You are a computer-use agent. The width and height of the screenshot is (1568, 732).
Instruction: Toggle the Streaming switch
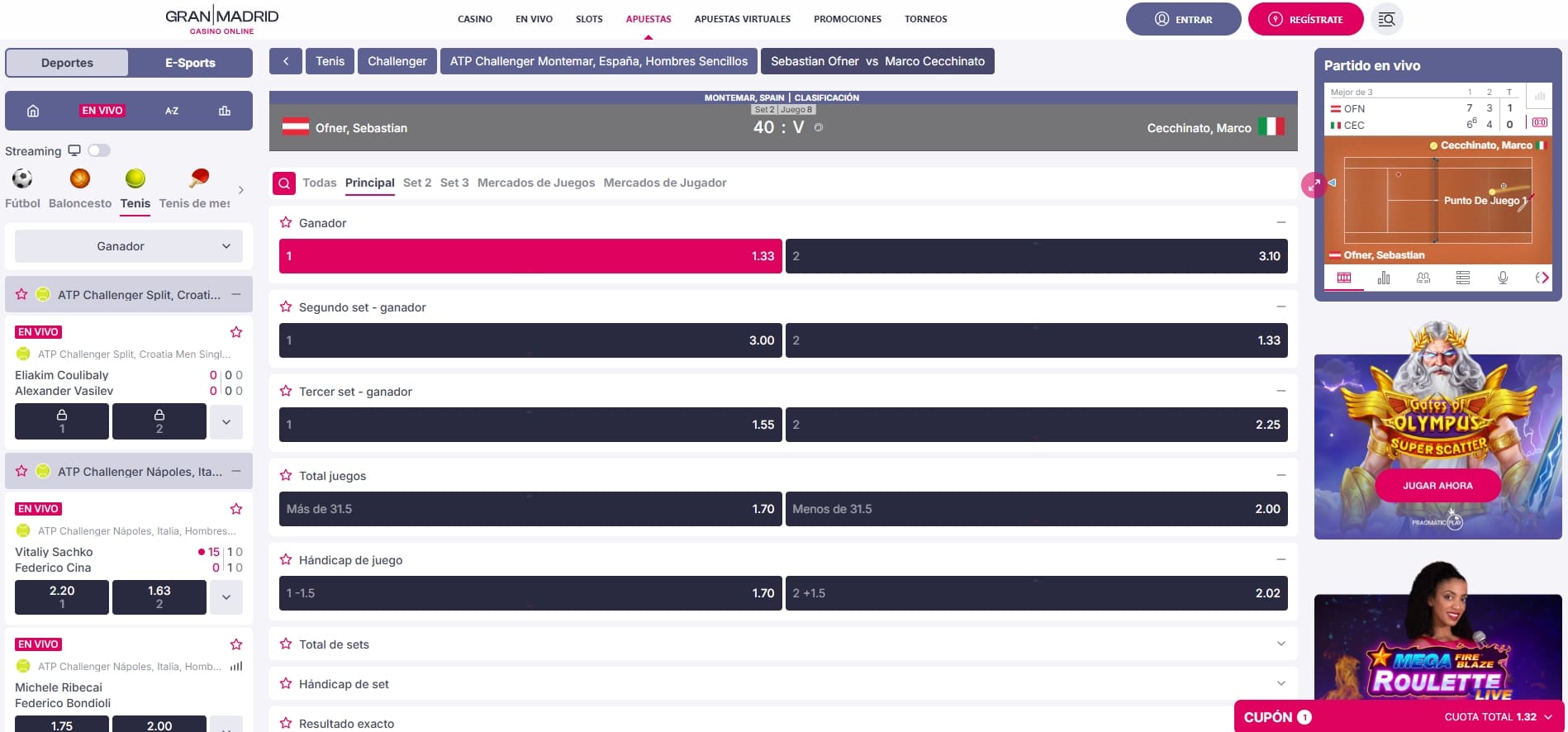pos(99,150)
